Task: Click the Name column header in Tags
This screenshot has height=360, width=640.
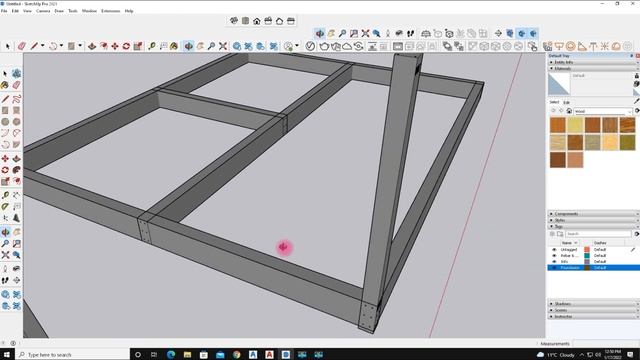Action: tap(569, 243)
